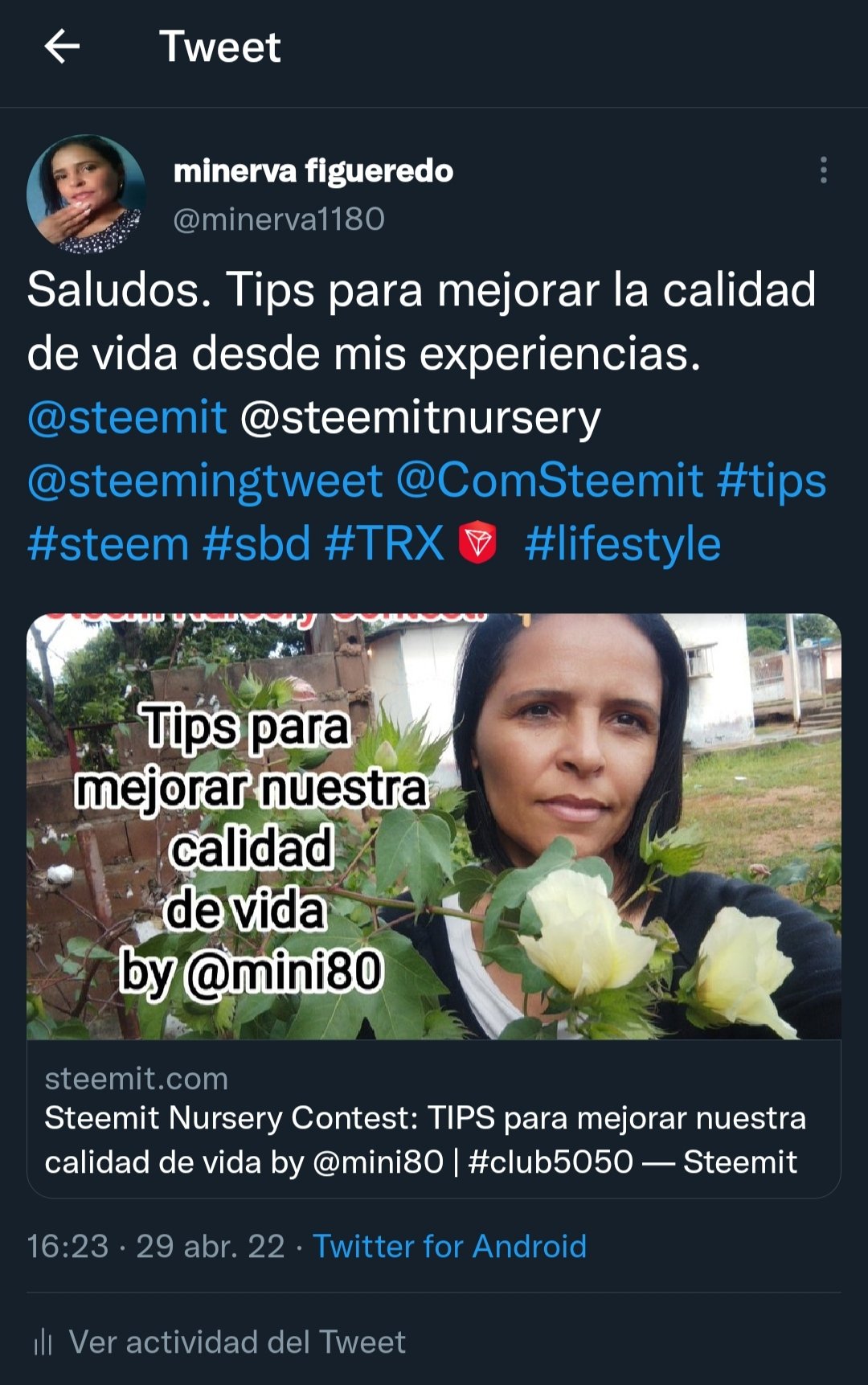Viewport: 868px width, 1385px height.
Task: Open the #lifestyle hashtag
Action: tap(623, 544)
